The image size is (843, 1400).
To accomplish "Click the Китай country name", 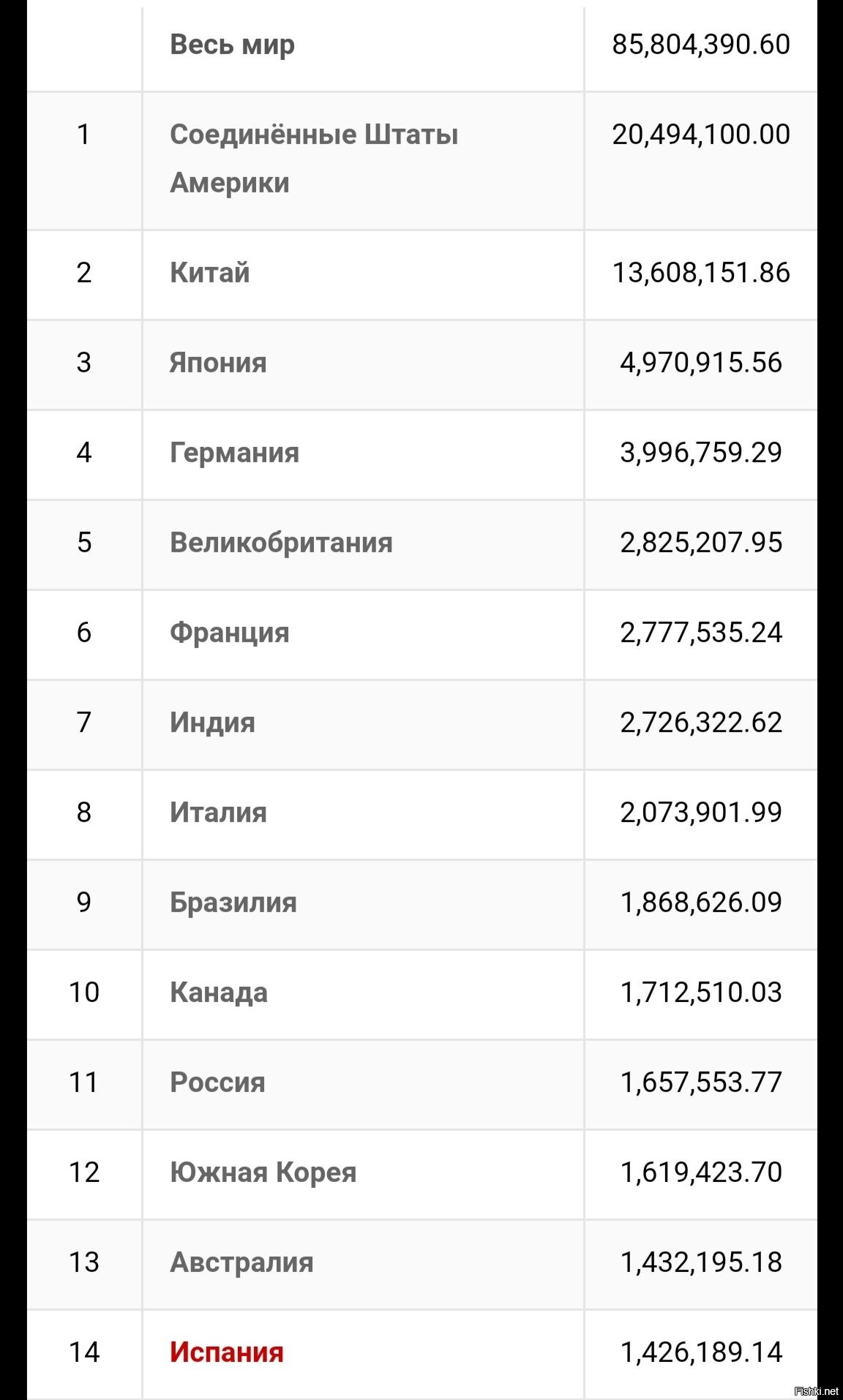I will [x=209, y=273].
